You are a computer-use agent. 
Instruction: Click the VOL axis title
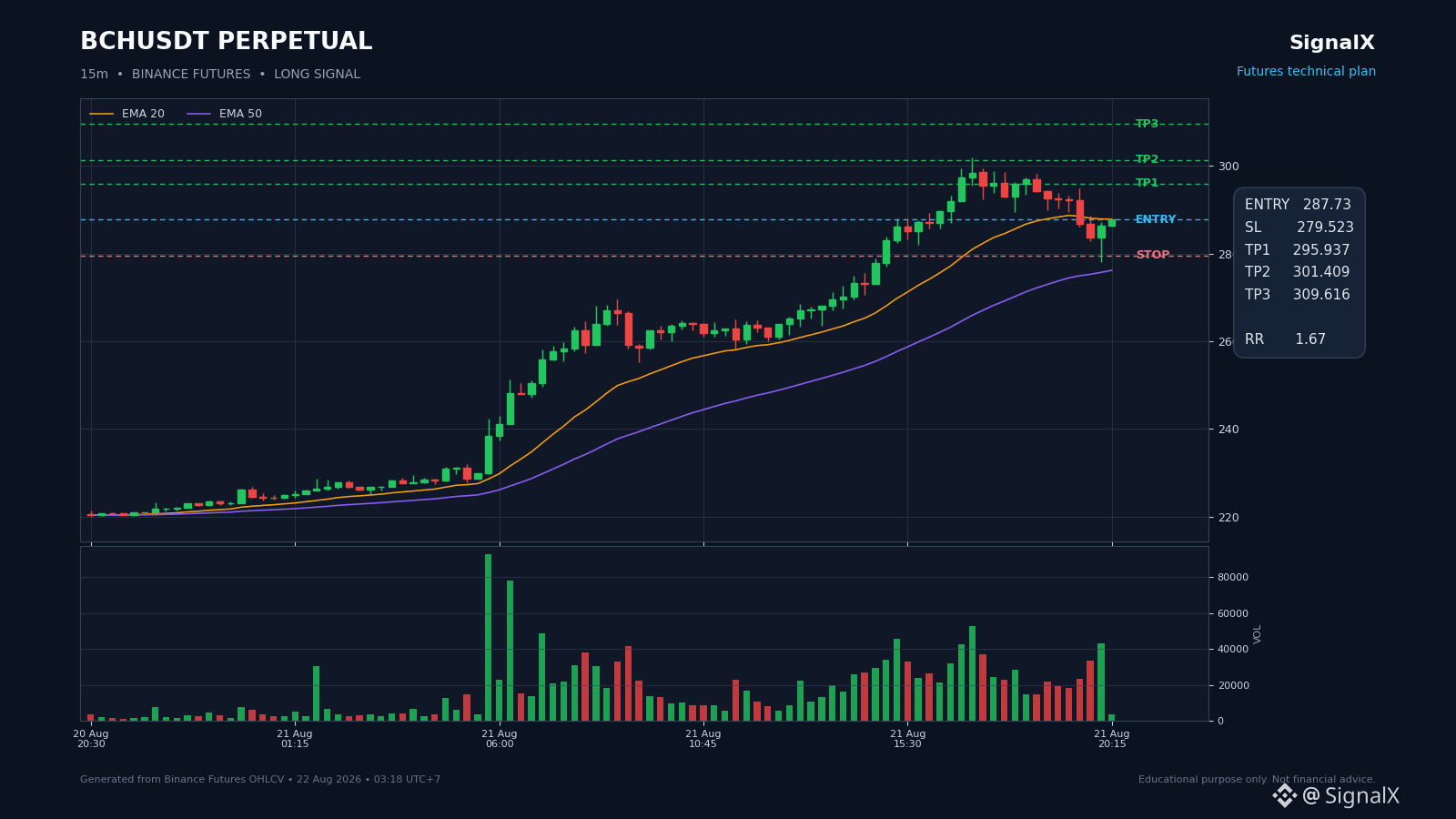coord(1258,634)
